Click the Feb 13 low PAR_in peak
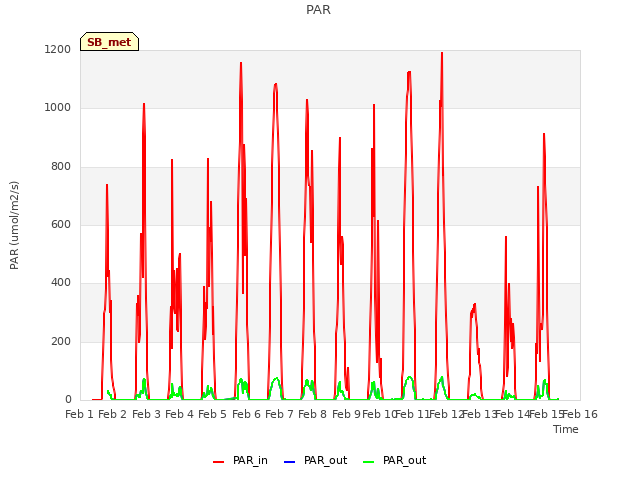The height and width of the screenshot is (480, 640). [x=474, y=304]
